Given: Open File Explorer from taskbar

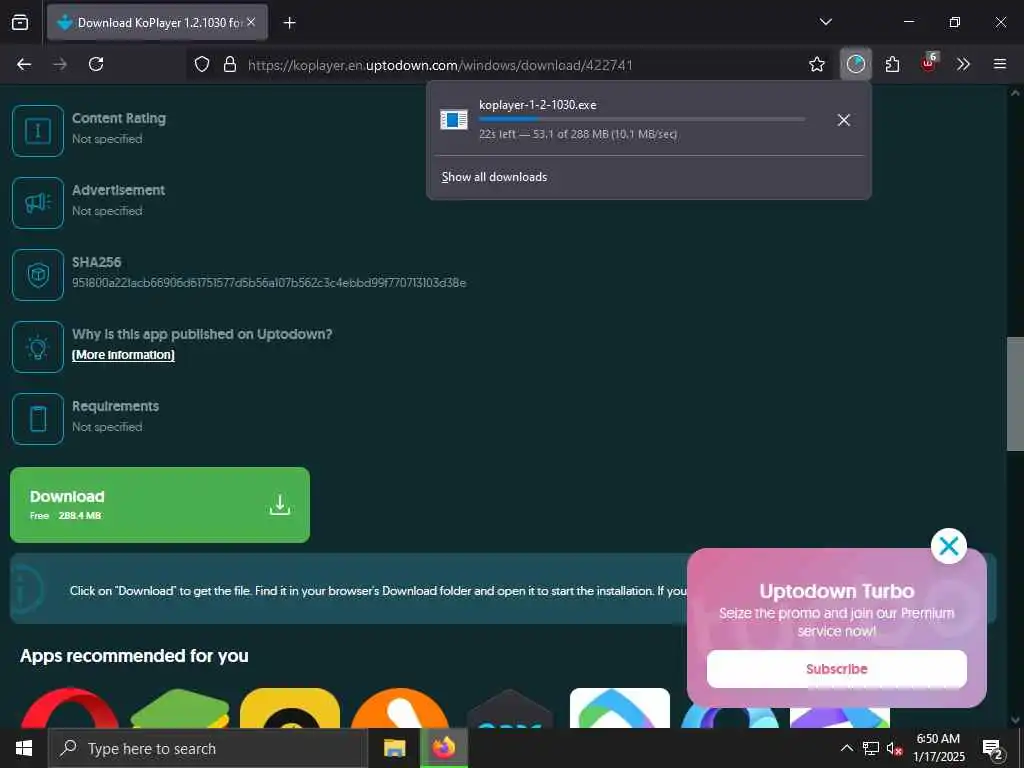Looking at the screenshot, I should (394, 748).
